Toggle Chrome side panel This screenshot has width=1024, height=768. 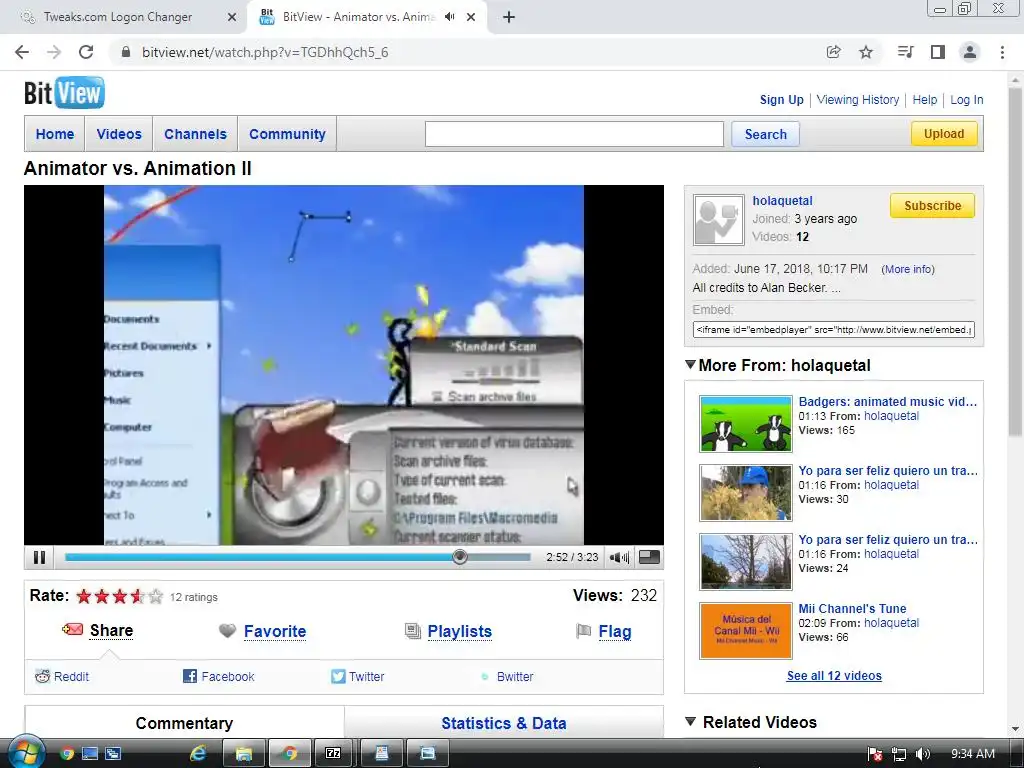938,52
